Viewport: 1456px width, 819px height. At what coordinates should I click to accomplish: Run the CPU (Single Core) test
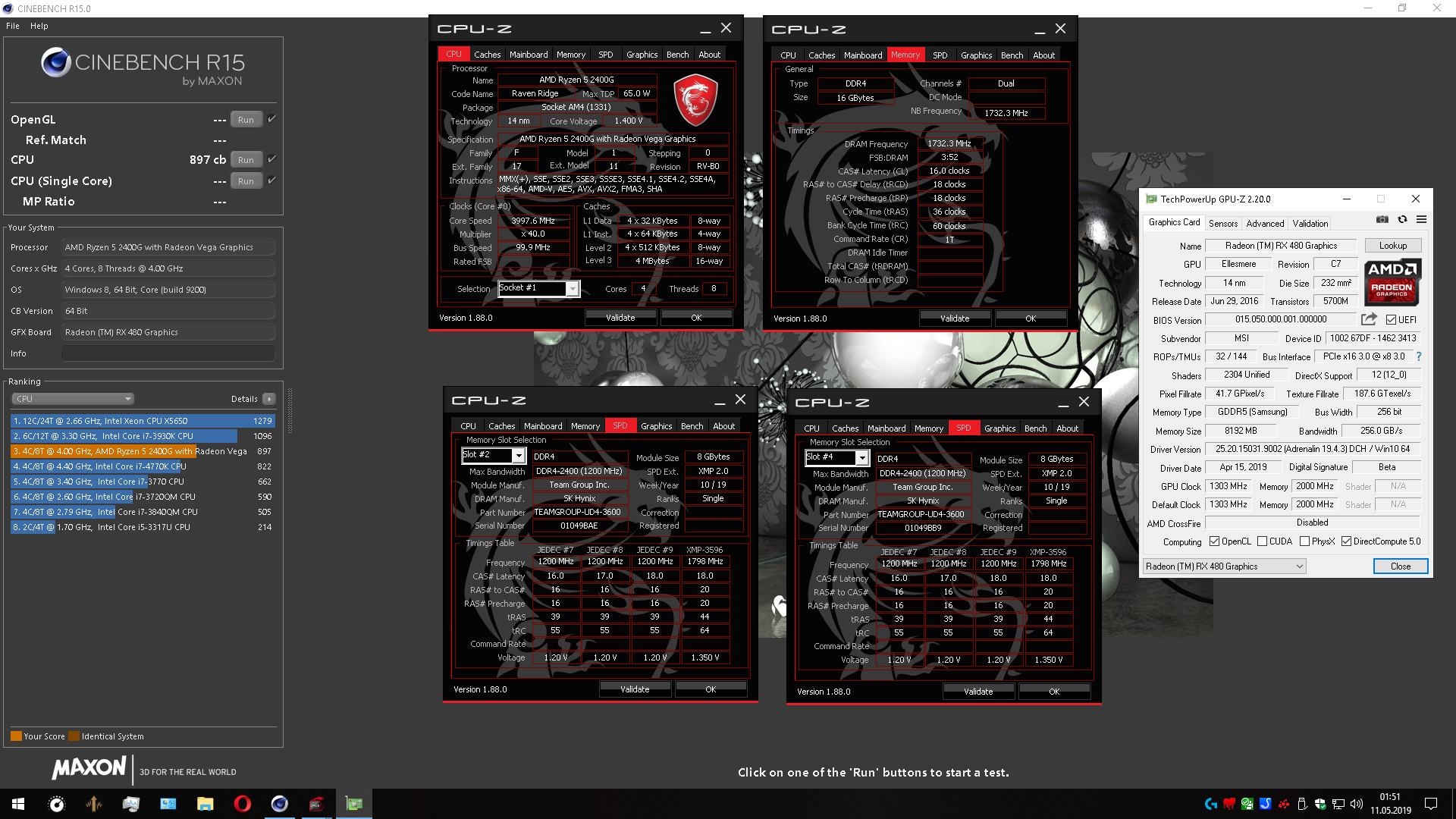click(x=246, y=181)
